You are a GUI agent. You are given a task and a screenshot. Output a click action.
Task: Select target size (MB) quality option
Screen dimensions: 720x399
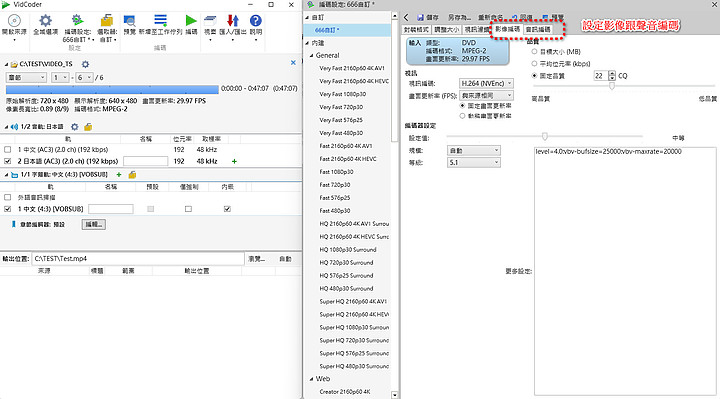tap(534, 51)
